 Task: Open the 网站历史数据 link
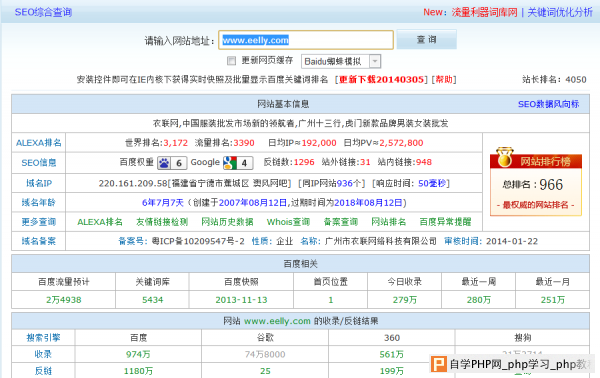[227, 222]
